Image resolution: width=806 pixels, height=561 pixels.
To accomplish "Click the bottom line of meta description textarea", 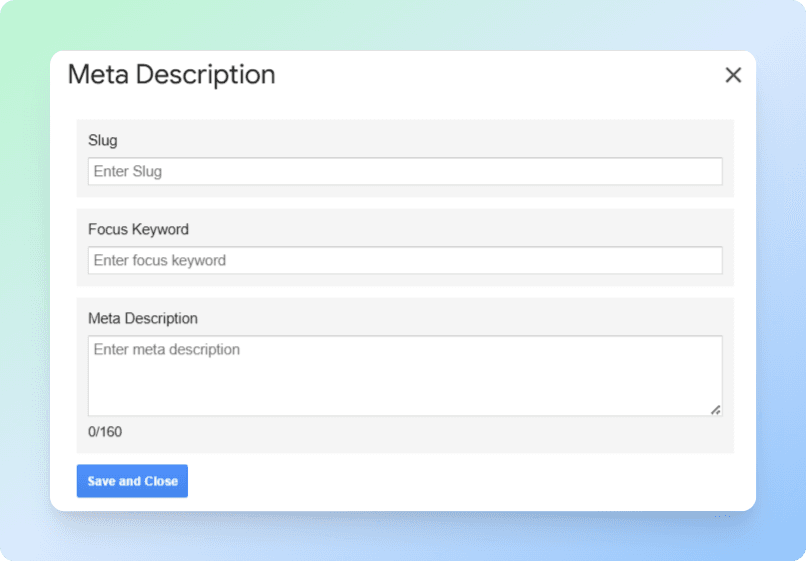I will [x=400, y=404].
